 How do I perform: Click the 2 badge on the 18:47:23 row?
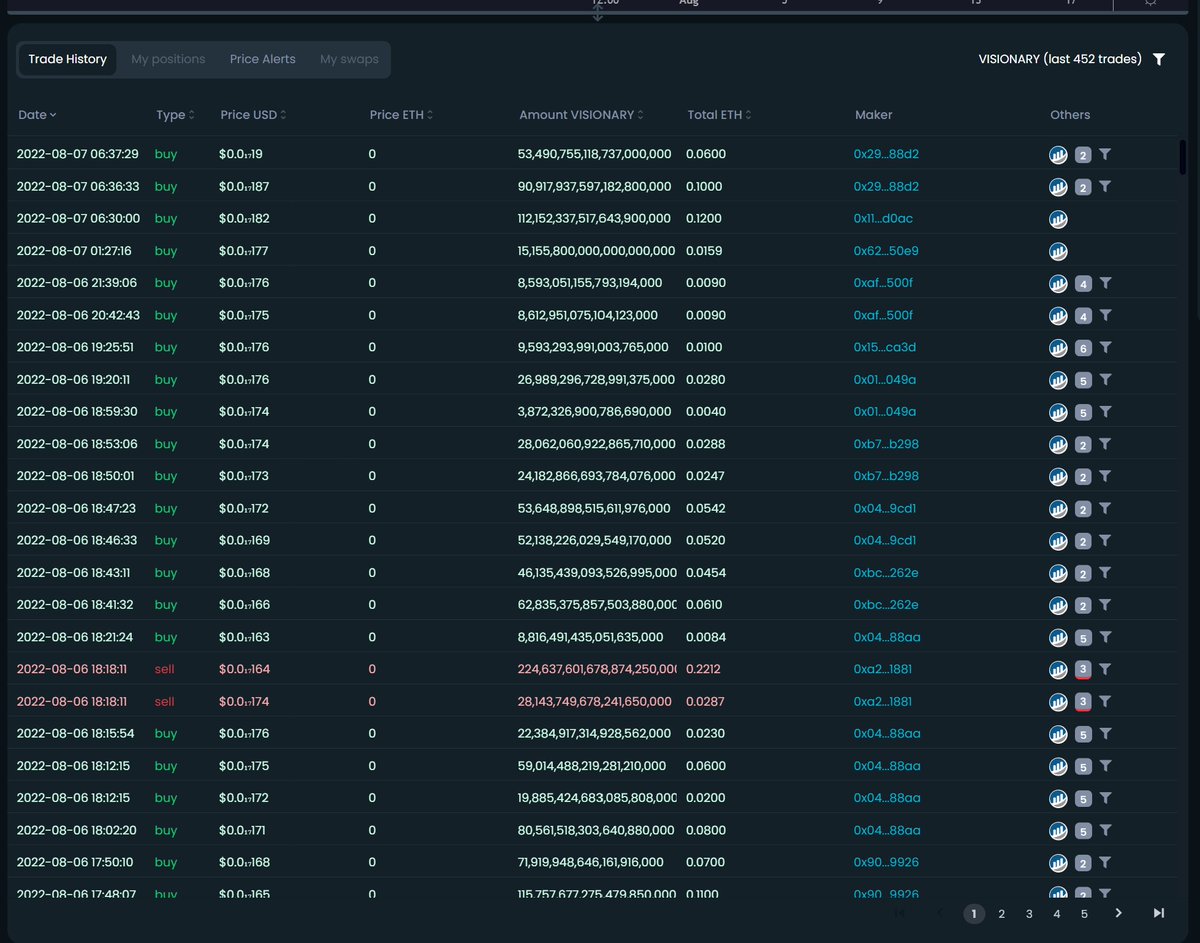1083,509
